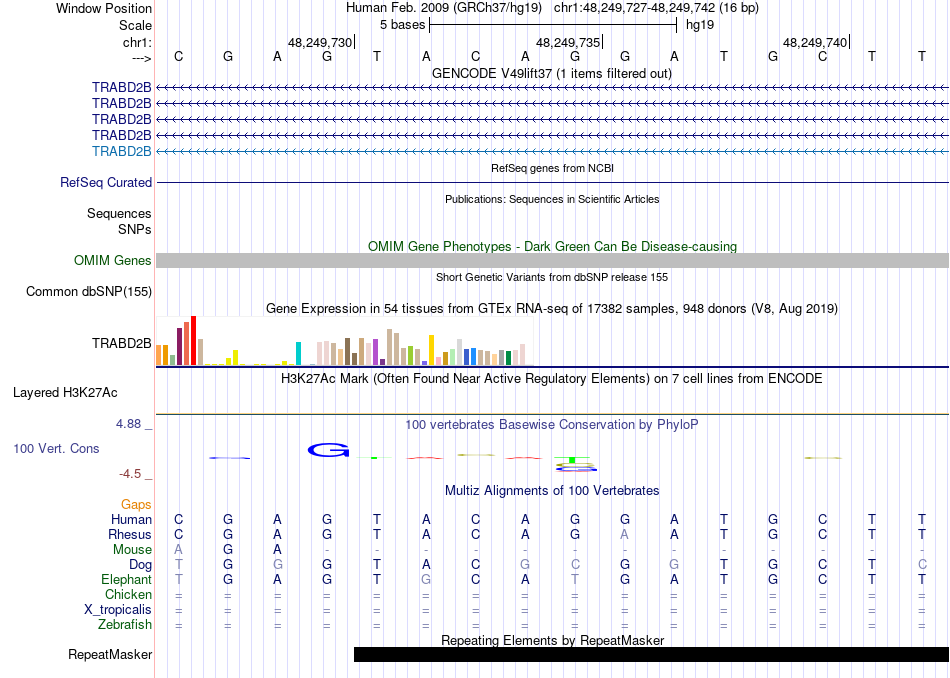The width and height of the screenshot is (950, 678).
Task: Click the grey 'T' base in Dog row
Action: pyautogui.click(x=178, y=565)
